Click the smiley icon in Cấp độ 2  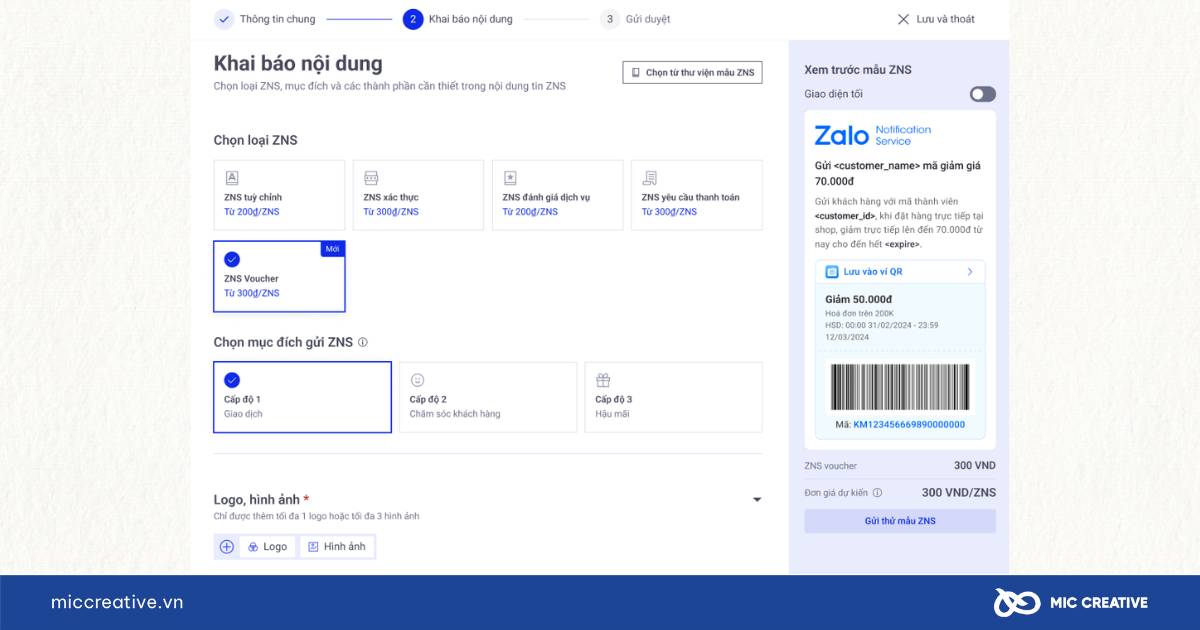click(417, 380)
